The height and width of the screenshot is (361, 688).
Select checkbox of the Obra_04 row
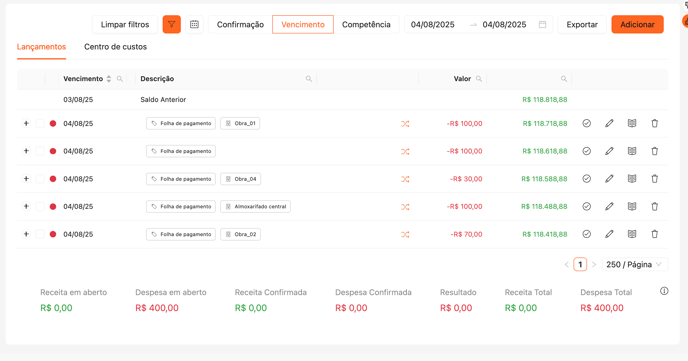pos(40,179)
